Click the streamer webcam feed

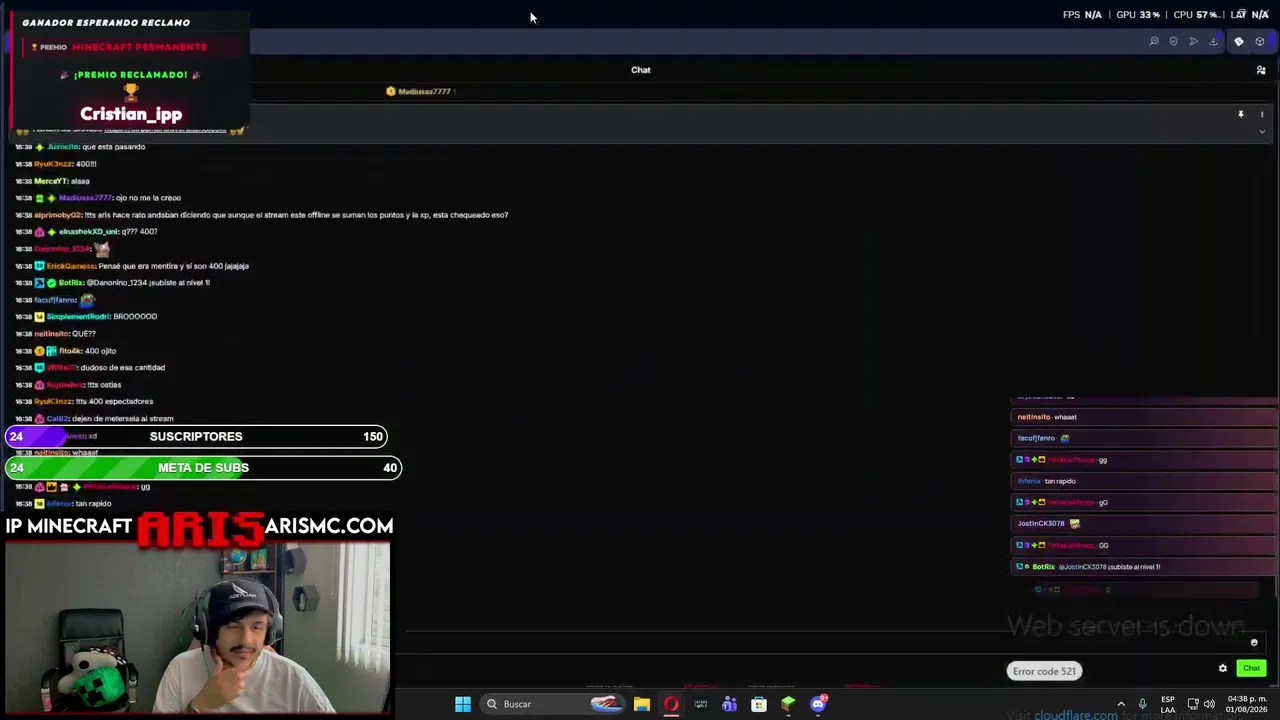pos(197,628)
